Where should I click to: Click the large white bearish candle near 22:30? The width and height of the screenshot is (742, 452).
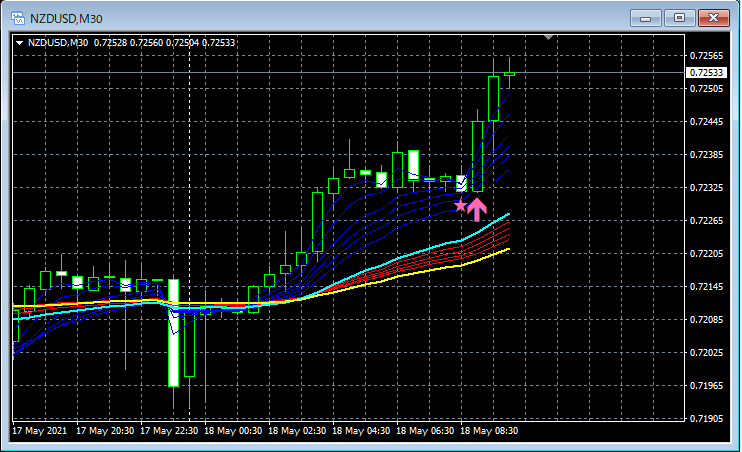click(x=174, y=333)
